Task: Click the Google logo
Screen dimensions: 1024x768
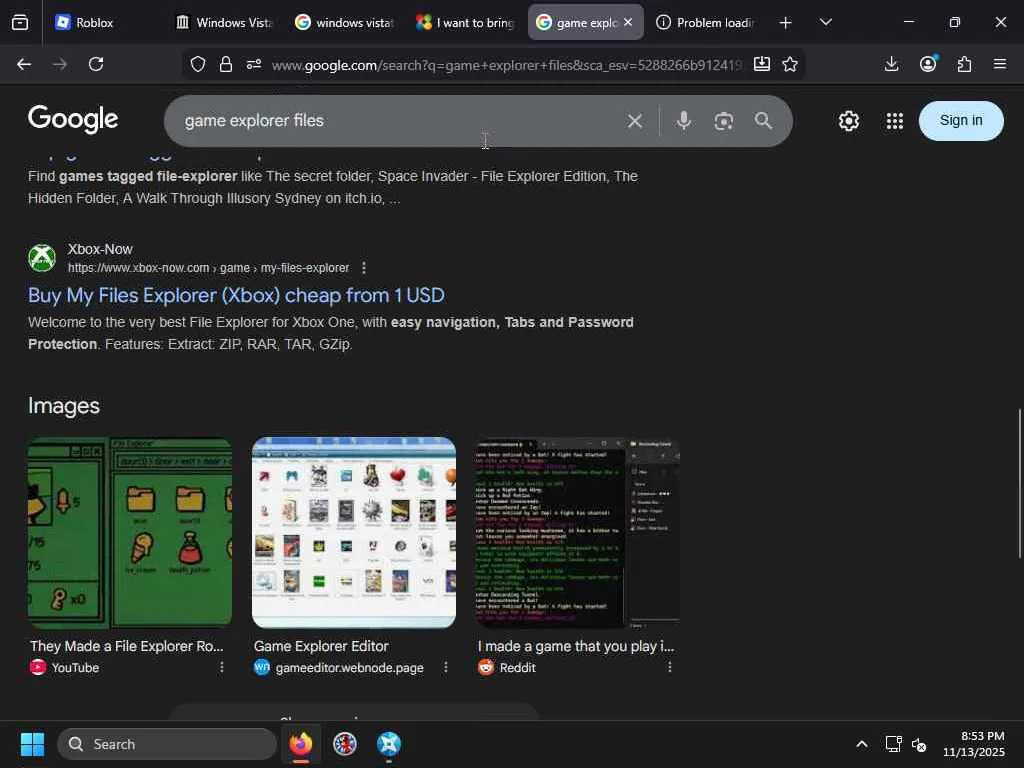Action: (x=73, y=119)
